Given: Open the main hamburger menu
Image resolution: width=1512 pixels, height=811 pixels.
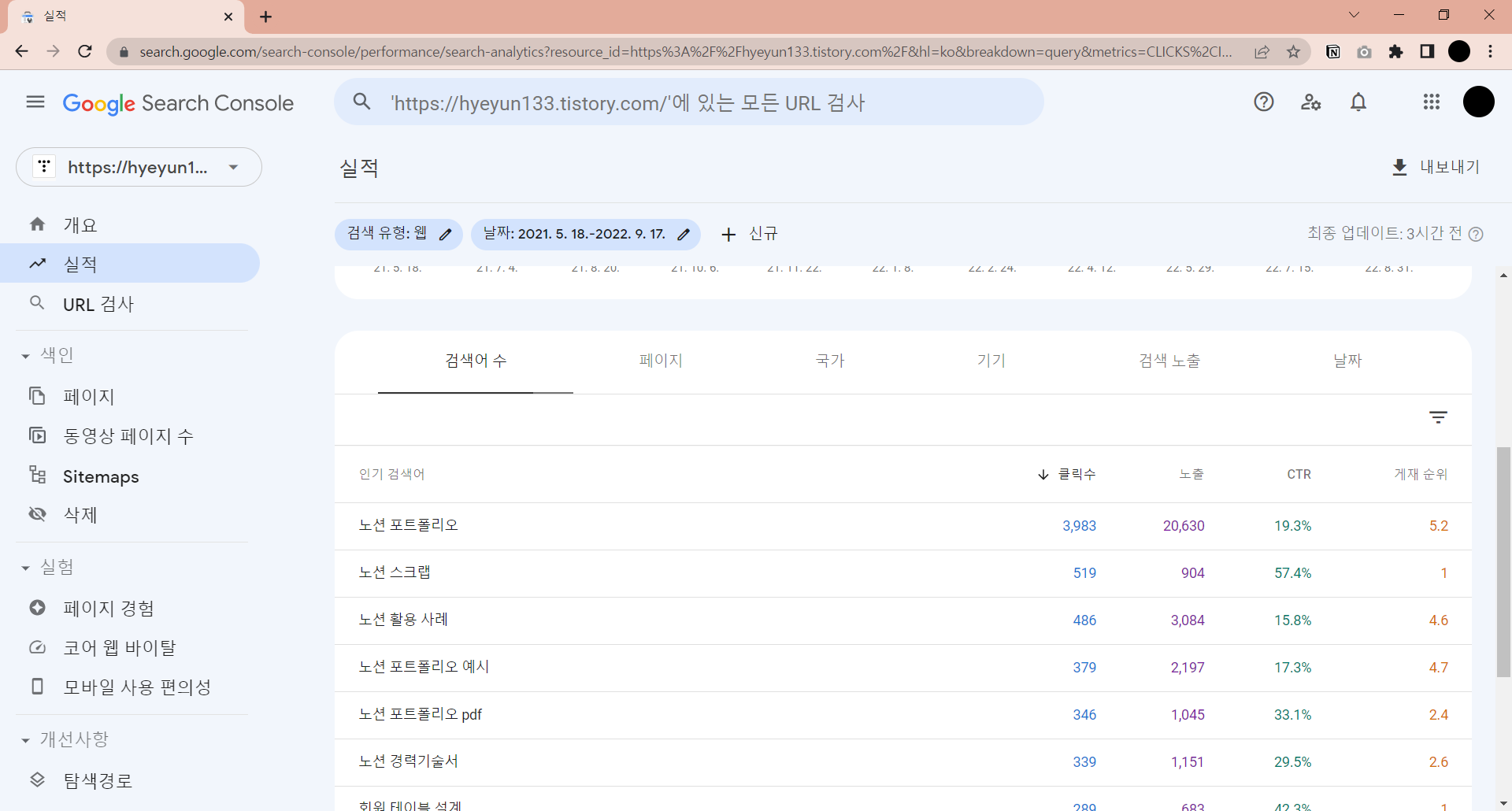Looking at the screenshot, I should tap(35, 102).
